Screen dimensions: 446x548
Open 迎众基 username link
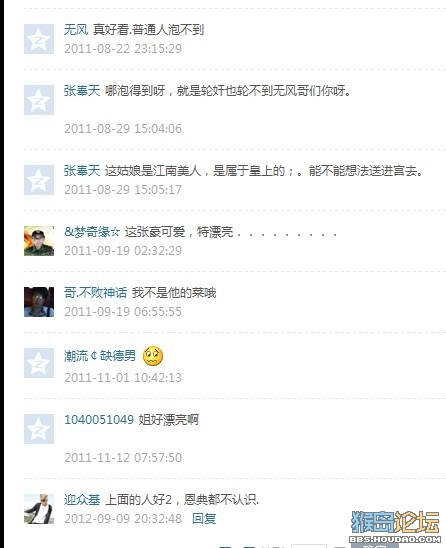82,500
